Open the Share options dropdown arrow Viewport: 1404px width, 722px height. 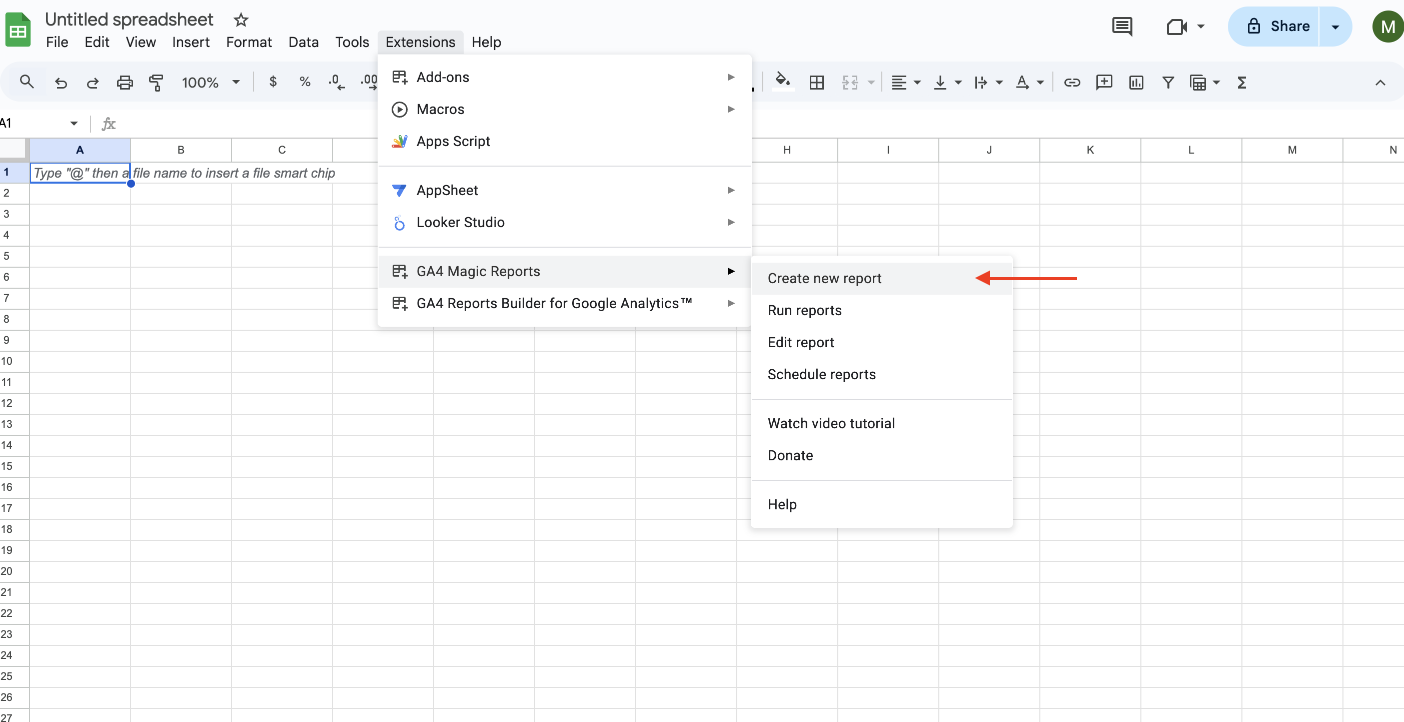pos(1335,27)
